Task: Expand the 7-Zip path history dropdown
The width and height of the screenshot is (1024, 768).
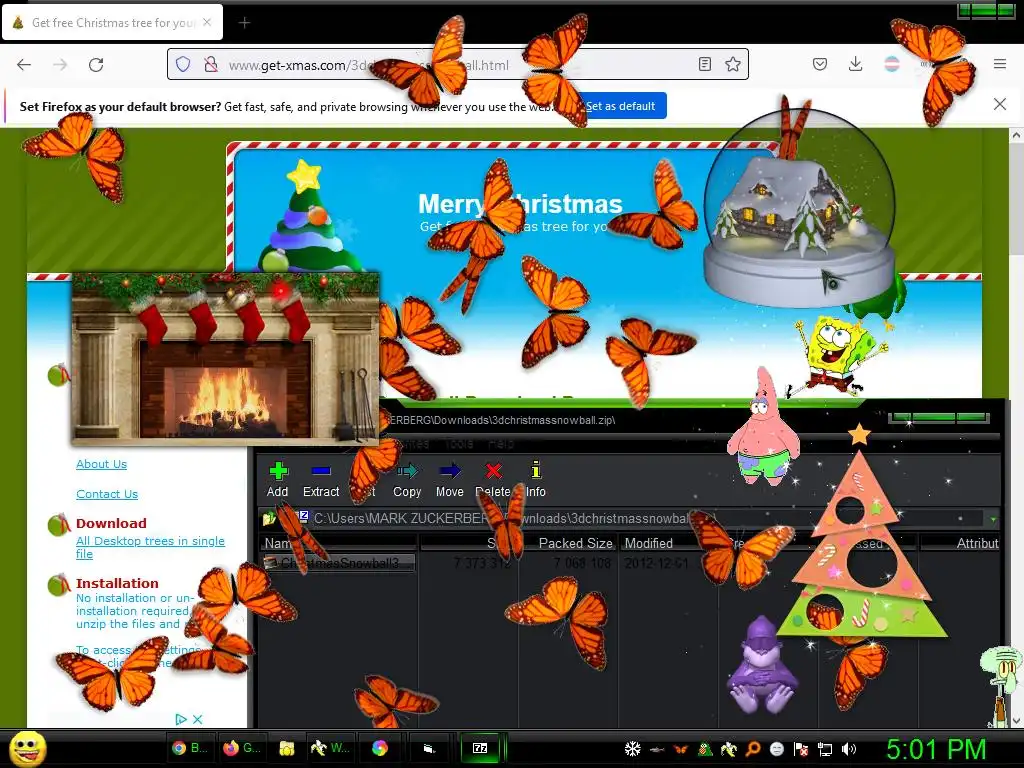Action: [x=993, y=519]
